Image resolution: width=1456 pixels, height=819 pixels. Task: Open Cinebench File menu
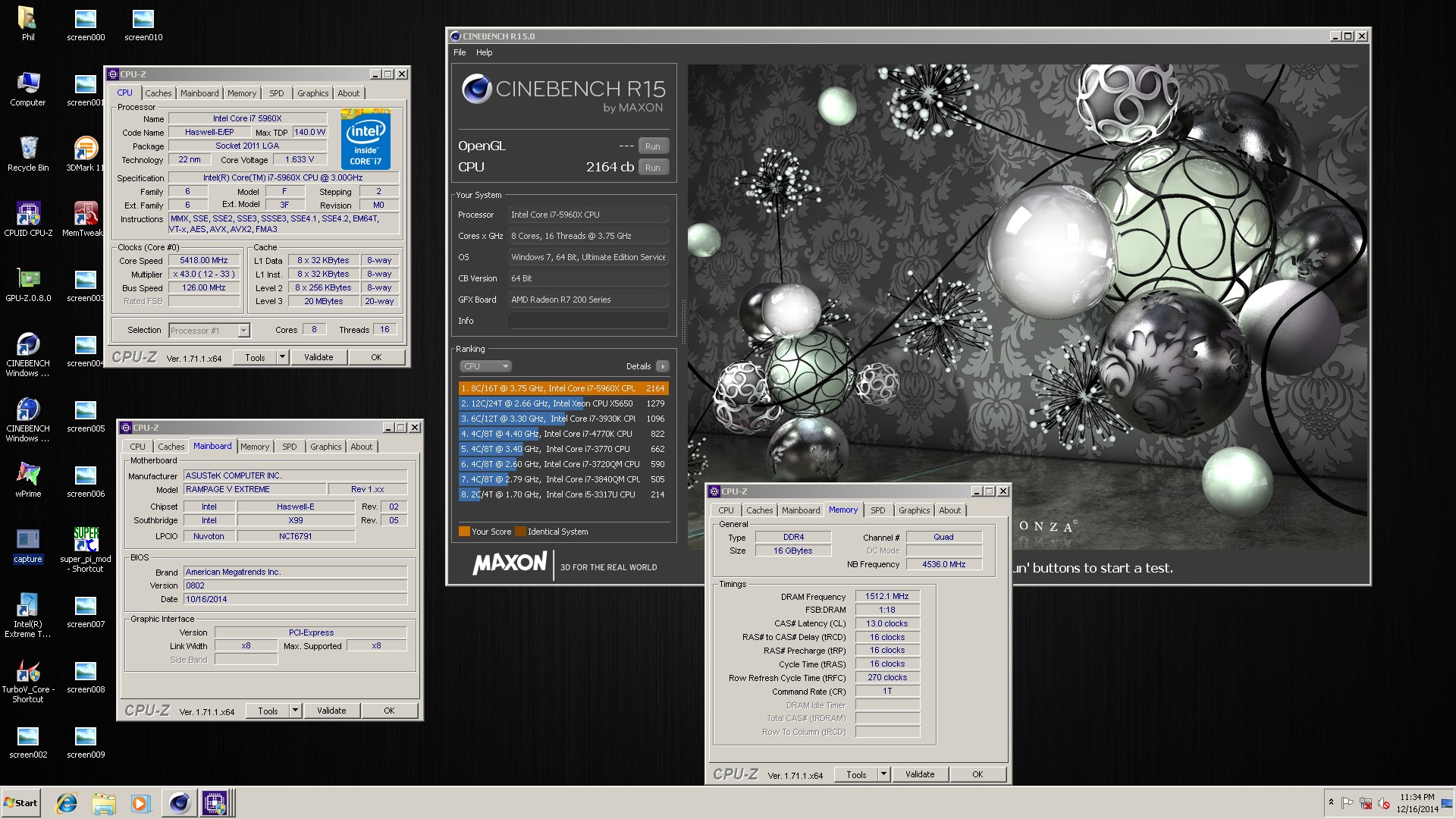tap(460, 52)
